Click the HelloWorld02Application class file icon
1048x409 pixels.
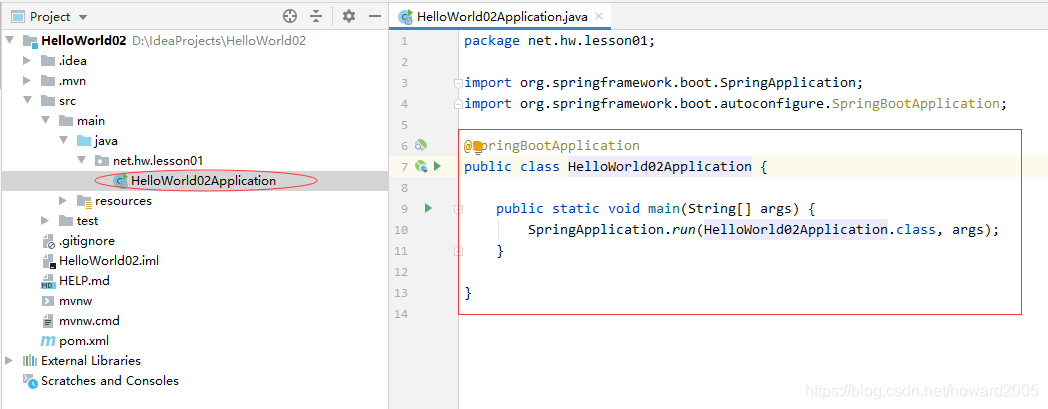pos(120,180)
